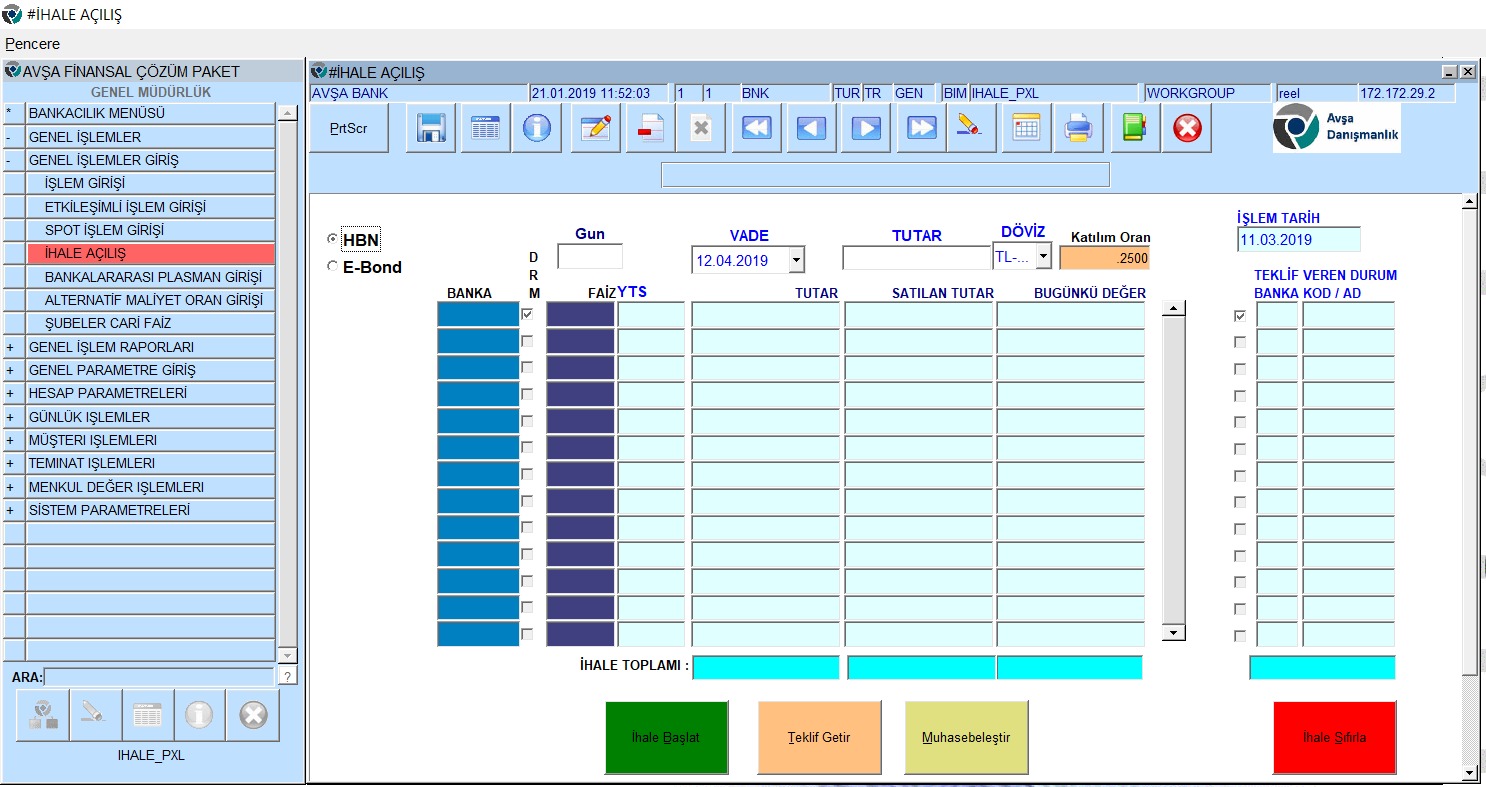Check the last DRM row checkbox
The image size is (1486, 787).
527,634
